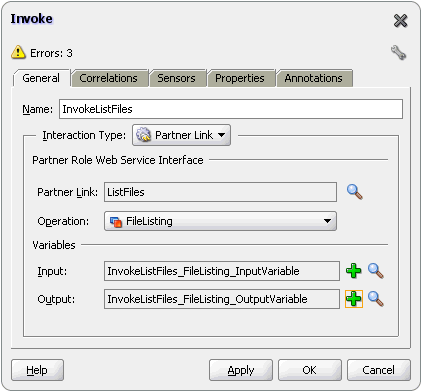
Task: Auto-create the Output variable with the plus icon
Action: tap(354, 299)
